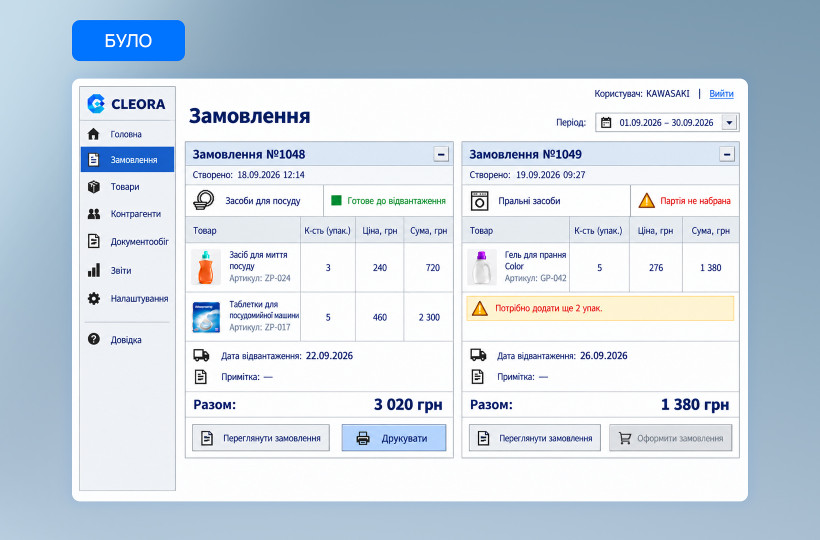Click the 2 300 sum cell
This screenshot has height=540, width=820.
click(x=429, y=317)
